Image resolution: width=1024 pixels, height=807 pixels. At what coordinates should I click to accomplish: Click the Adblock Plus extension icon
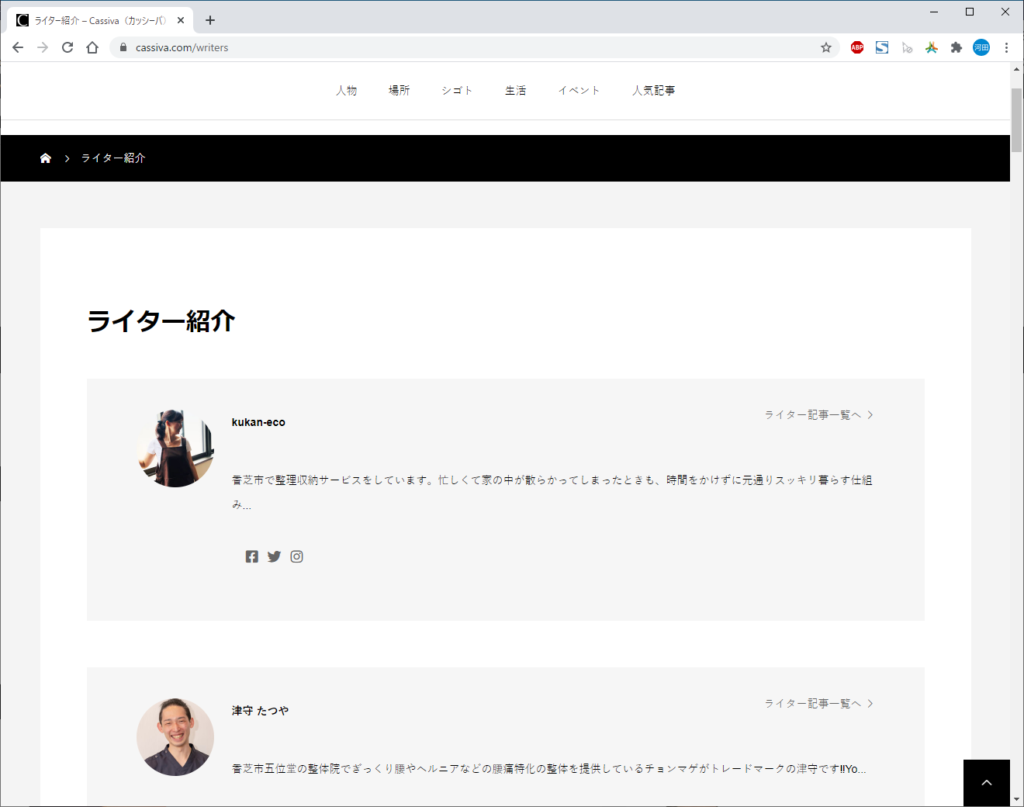point(857,47)
